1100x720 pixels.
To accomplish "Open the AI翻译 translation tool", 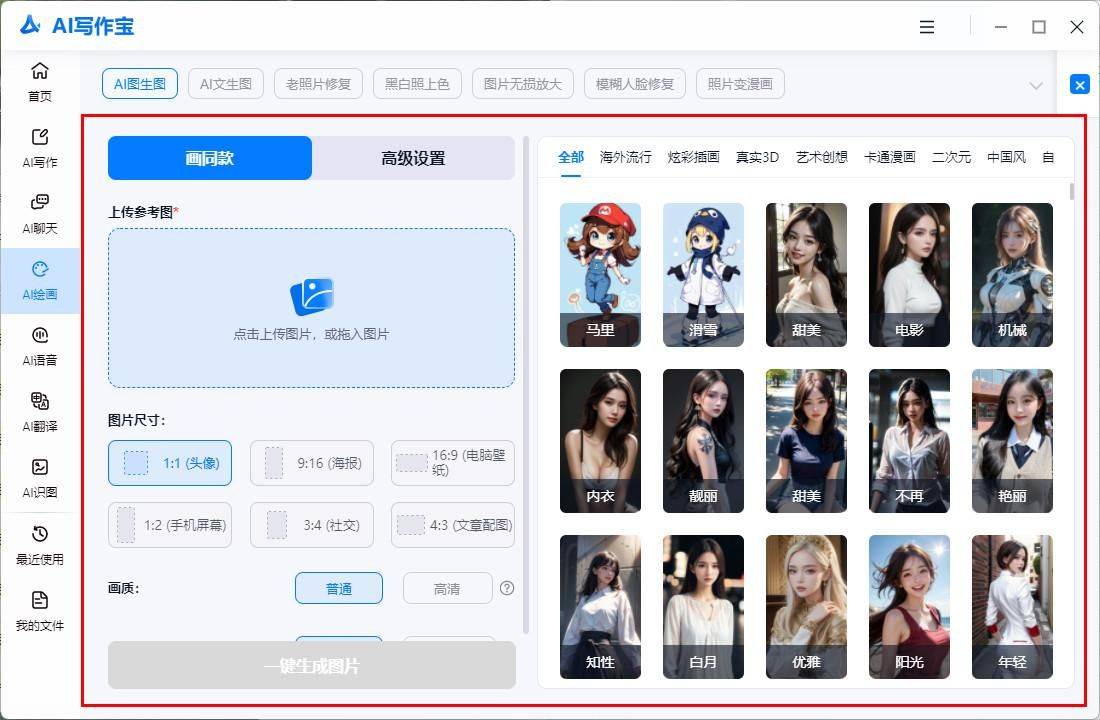I will click(x=39, y=412).
